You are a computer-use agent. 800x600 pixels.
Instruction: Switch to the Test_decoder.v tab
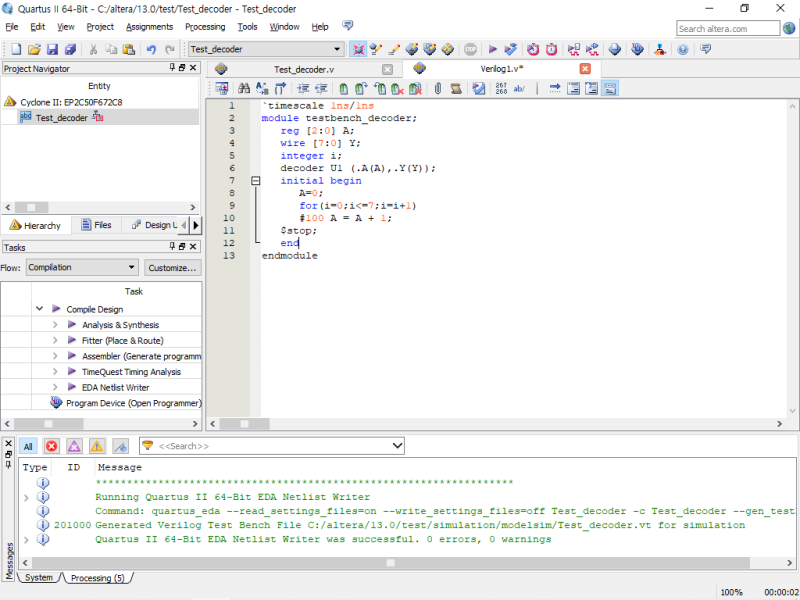[303, 70]
